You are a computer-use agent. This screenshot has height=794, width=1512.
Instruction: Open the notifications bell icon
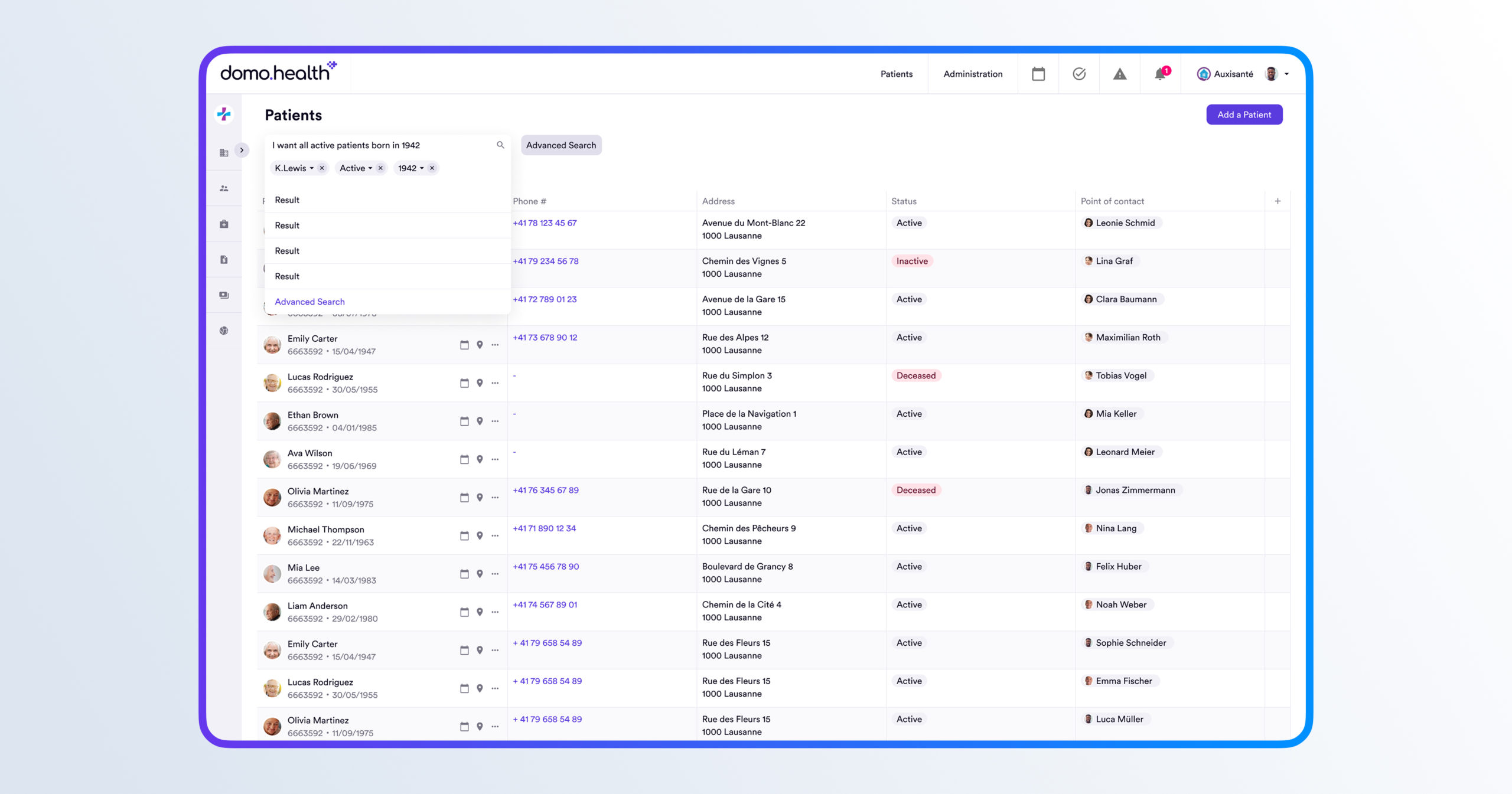point(1160,74)
